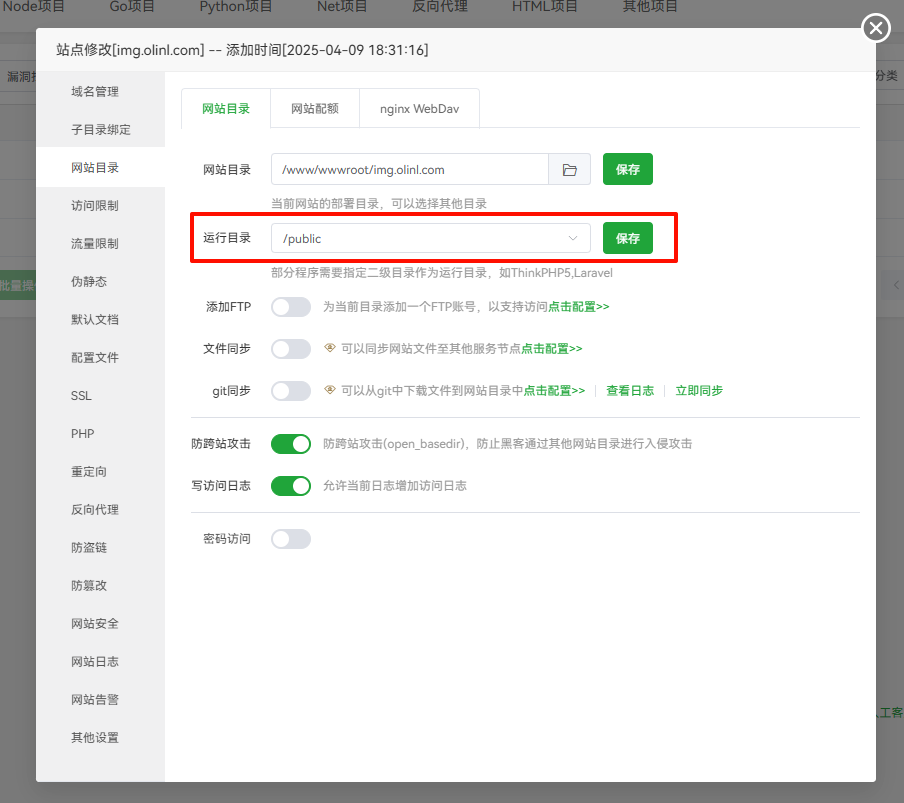Select the 网站目录 tab
The image size is (904, 803).
tap(224, 108)
